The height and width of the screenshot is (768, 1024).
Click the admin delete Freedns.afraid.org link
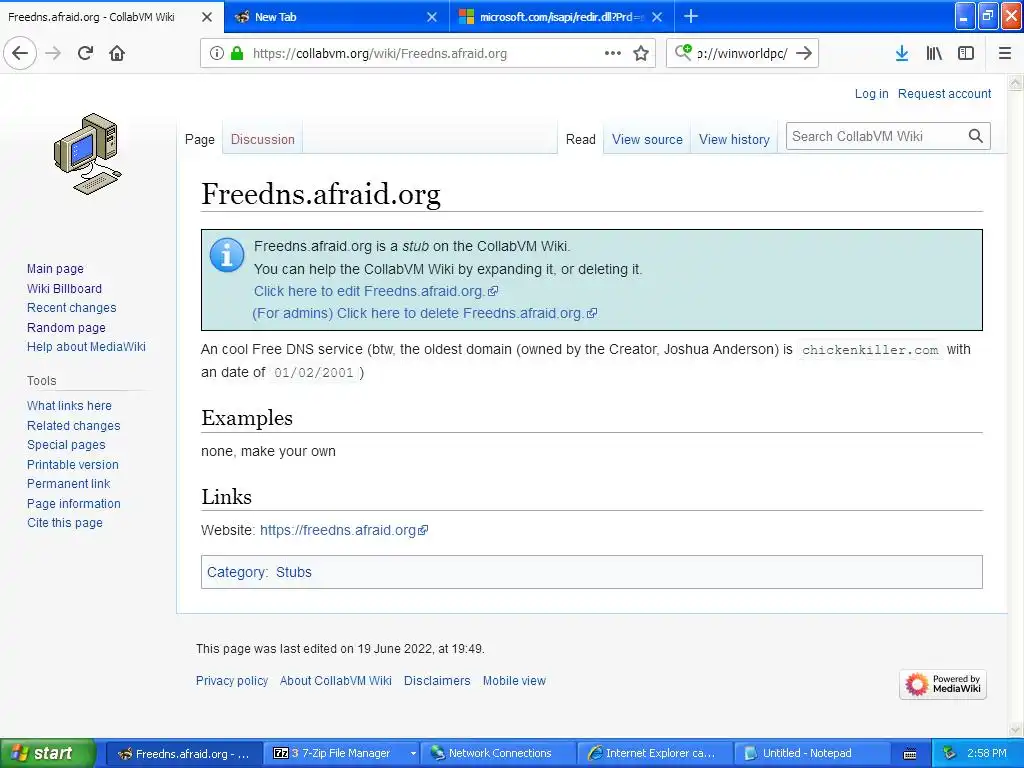click(x=424, y=313)
